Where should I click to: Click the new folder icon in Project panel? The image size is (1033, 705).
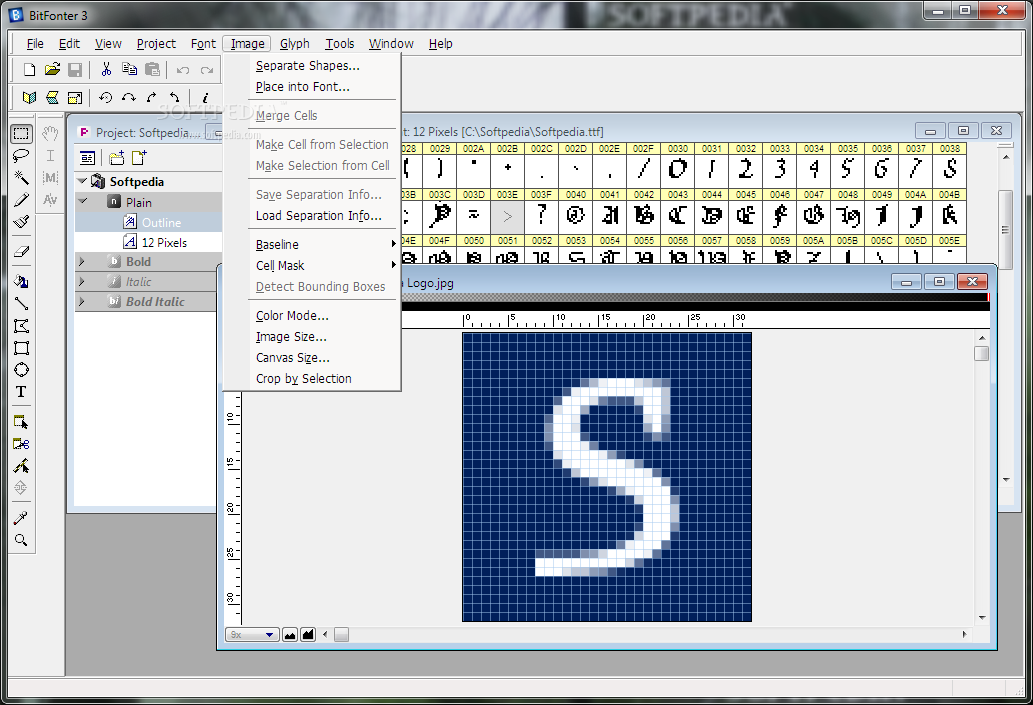(117, 158)
